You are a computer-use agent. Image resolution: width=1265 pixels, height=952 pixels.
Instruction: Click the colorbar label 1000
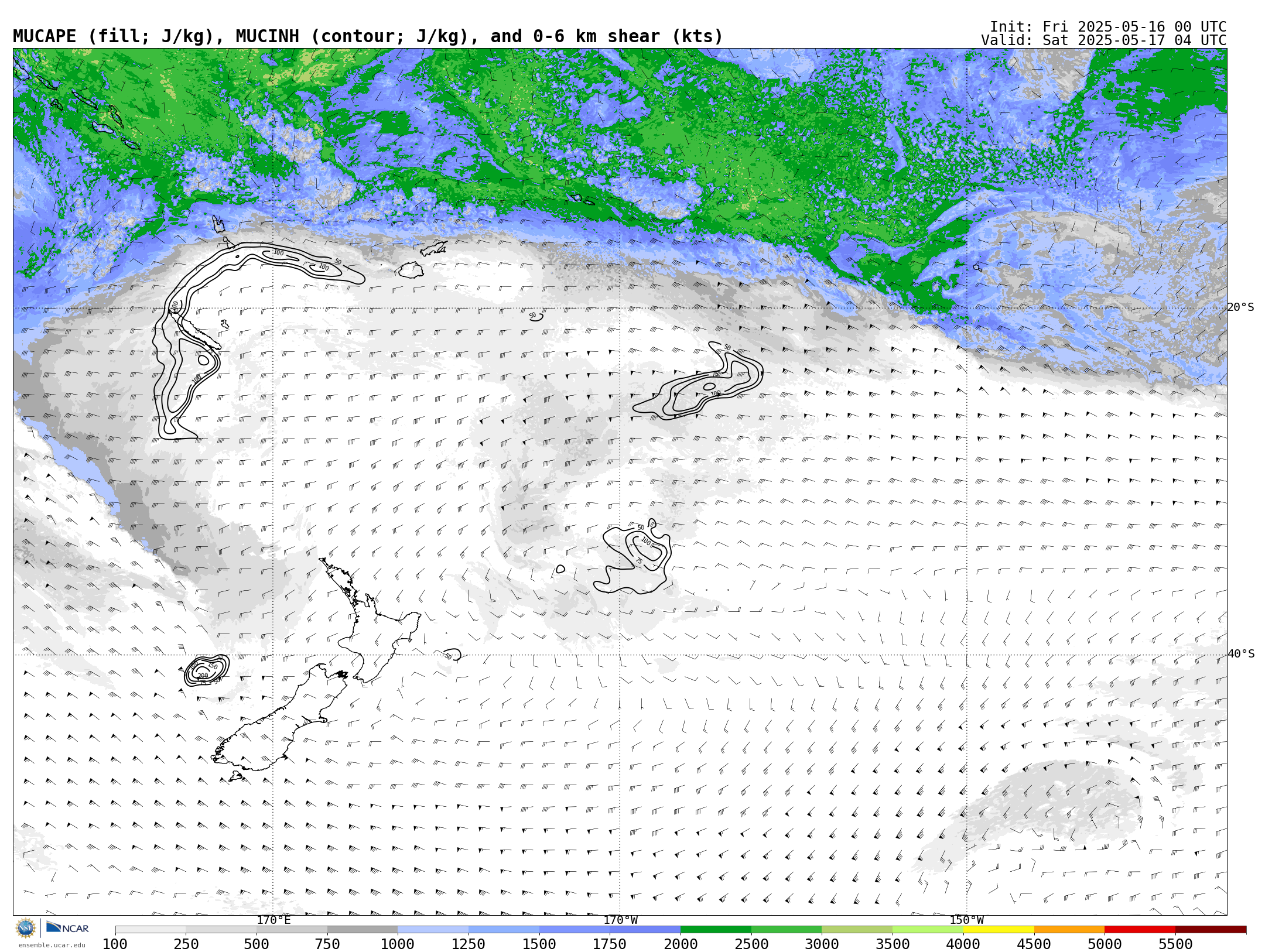click(x=398, y=944)
